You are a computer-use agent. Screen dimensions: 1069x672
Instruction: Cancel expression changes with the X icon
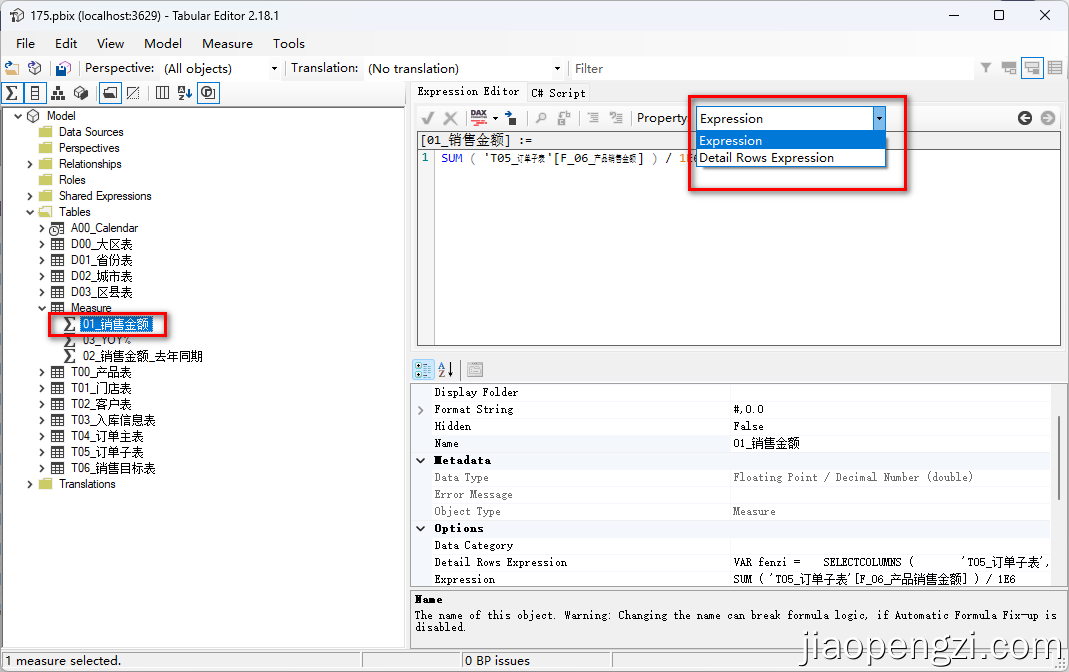click(450, 118)
